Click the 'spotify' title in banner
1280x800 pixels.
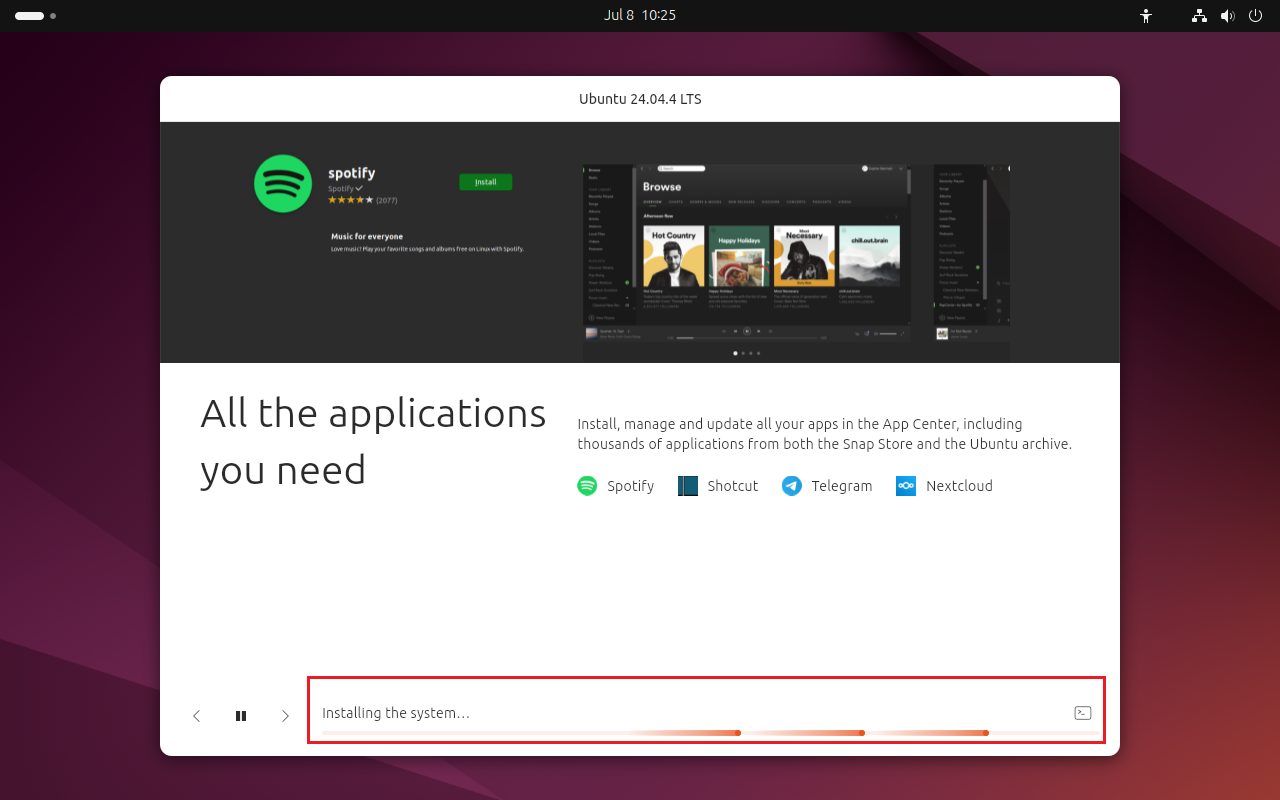(352, 173)
